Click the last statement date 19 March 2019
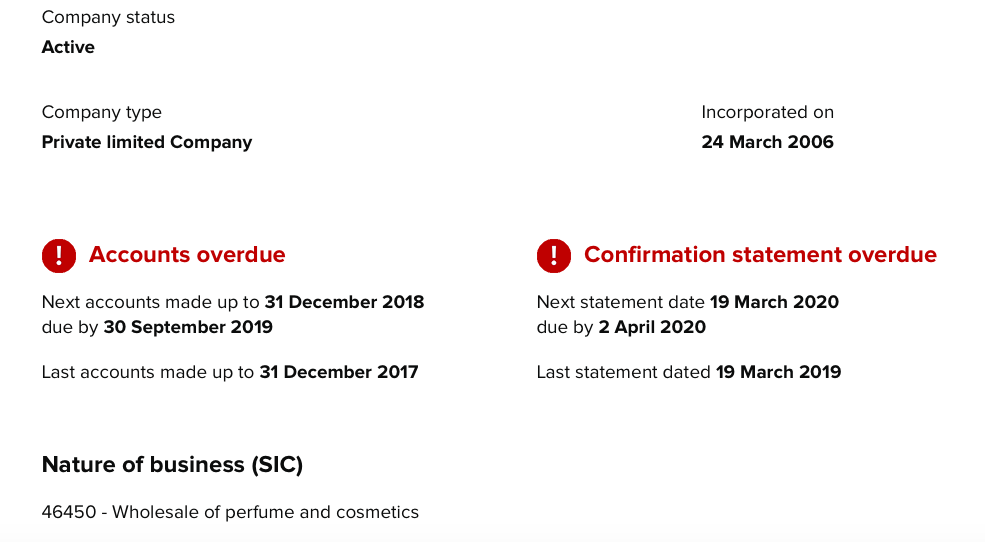The width and height of the screenshot is (985, 542). 778,372
